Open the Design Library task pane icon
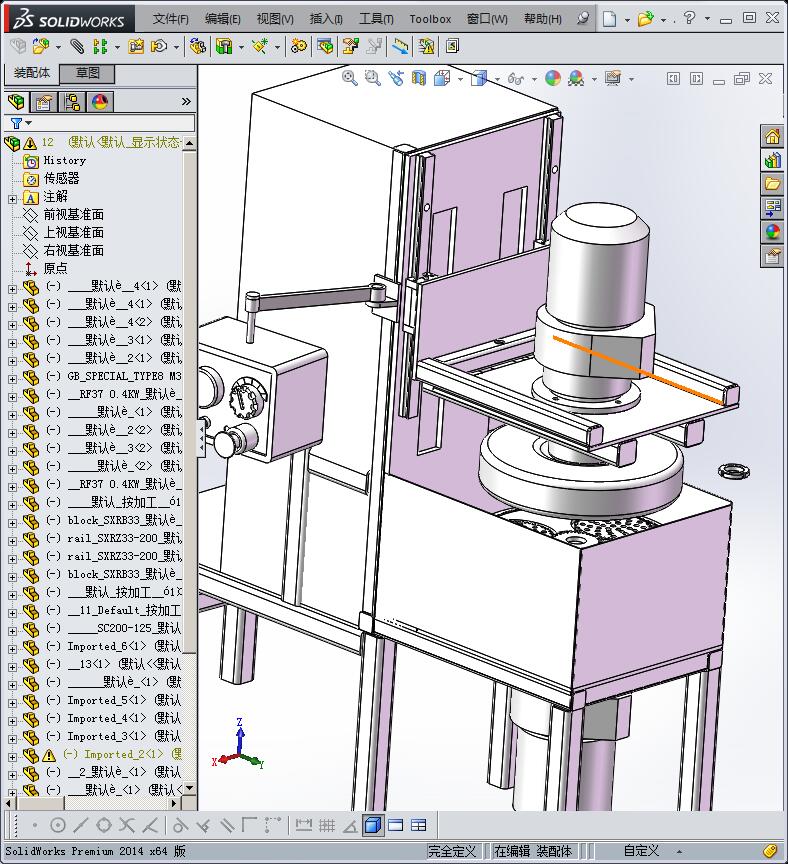The height and width of the screenshot is (864, 788). click(x=773, y=160)
